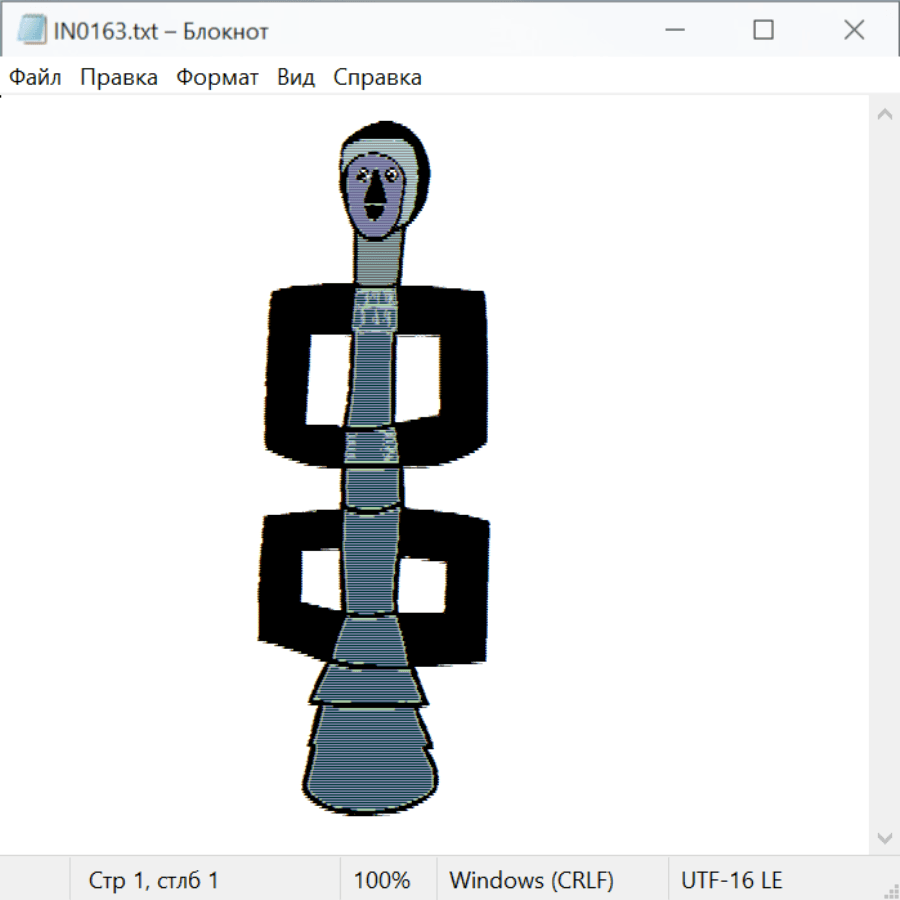The height and width of the screenshot is (900, 900).
Task: Minimize the Блокнот window
Action: tap(673, 30)
